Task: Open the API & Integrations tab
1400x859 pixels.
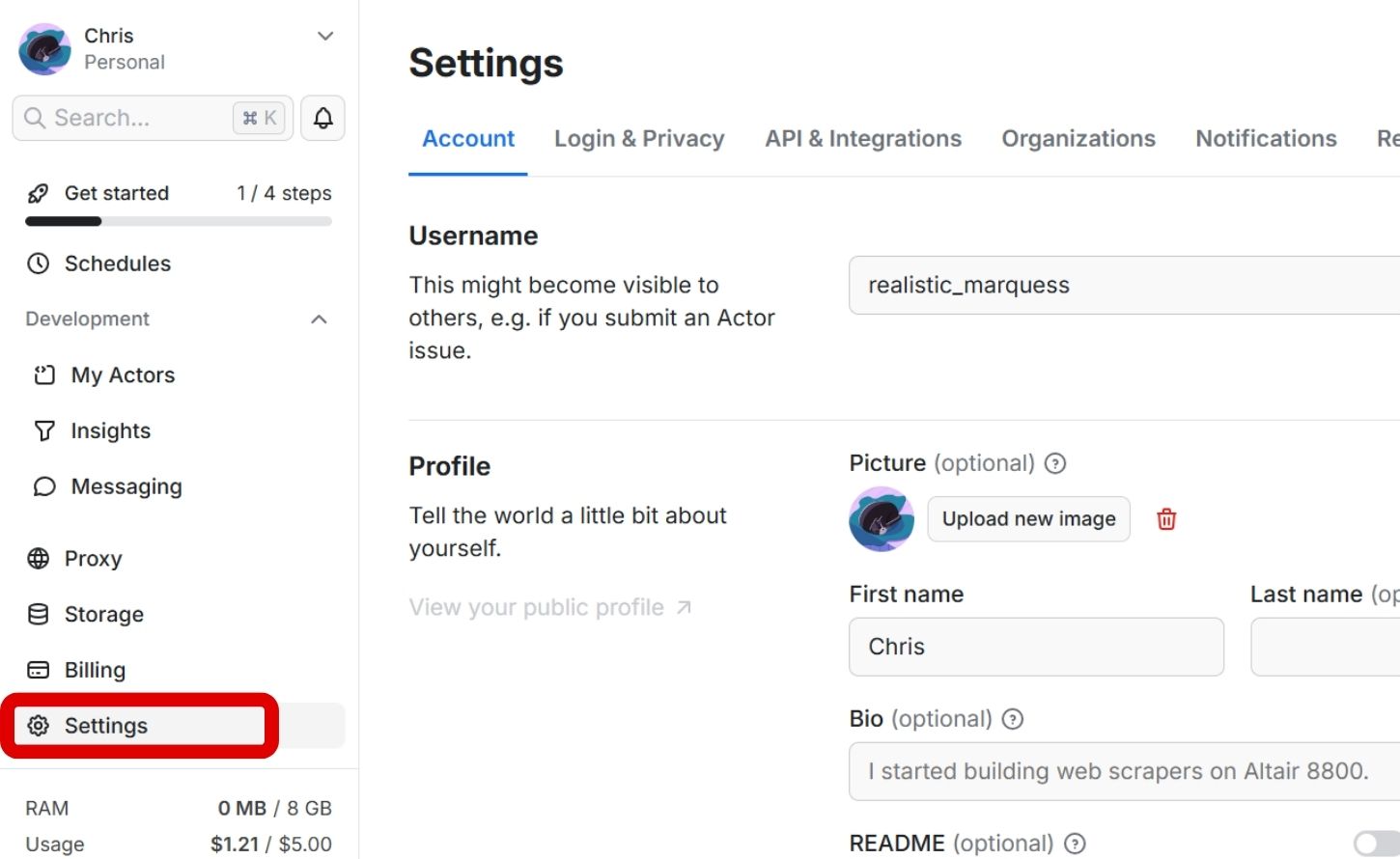Action: [863, 139]
